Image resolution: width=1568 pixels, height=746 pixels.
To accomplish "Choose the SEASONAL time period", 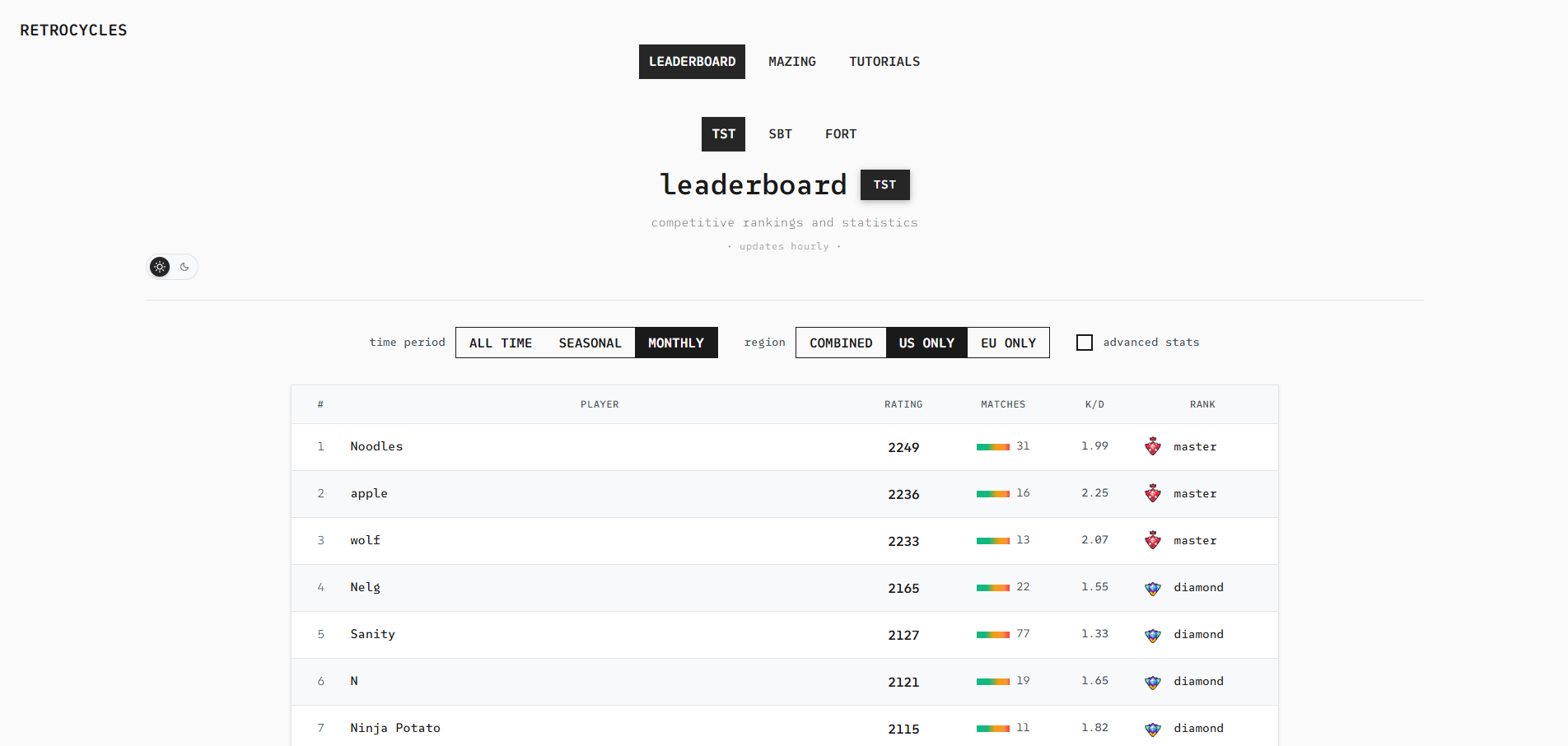I will 590,343.
